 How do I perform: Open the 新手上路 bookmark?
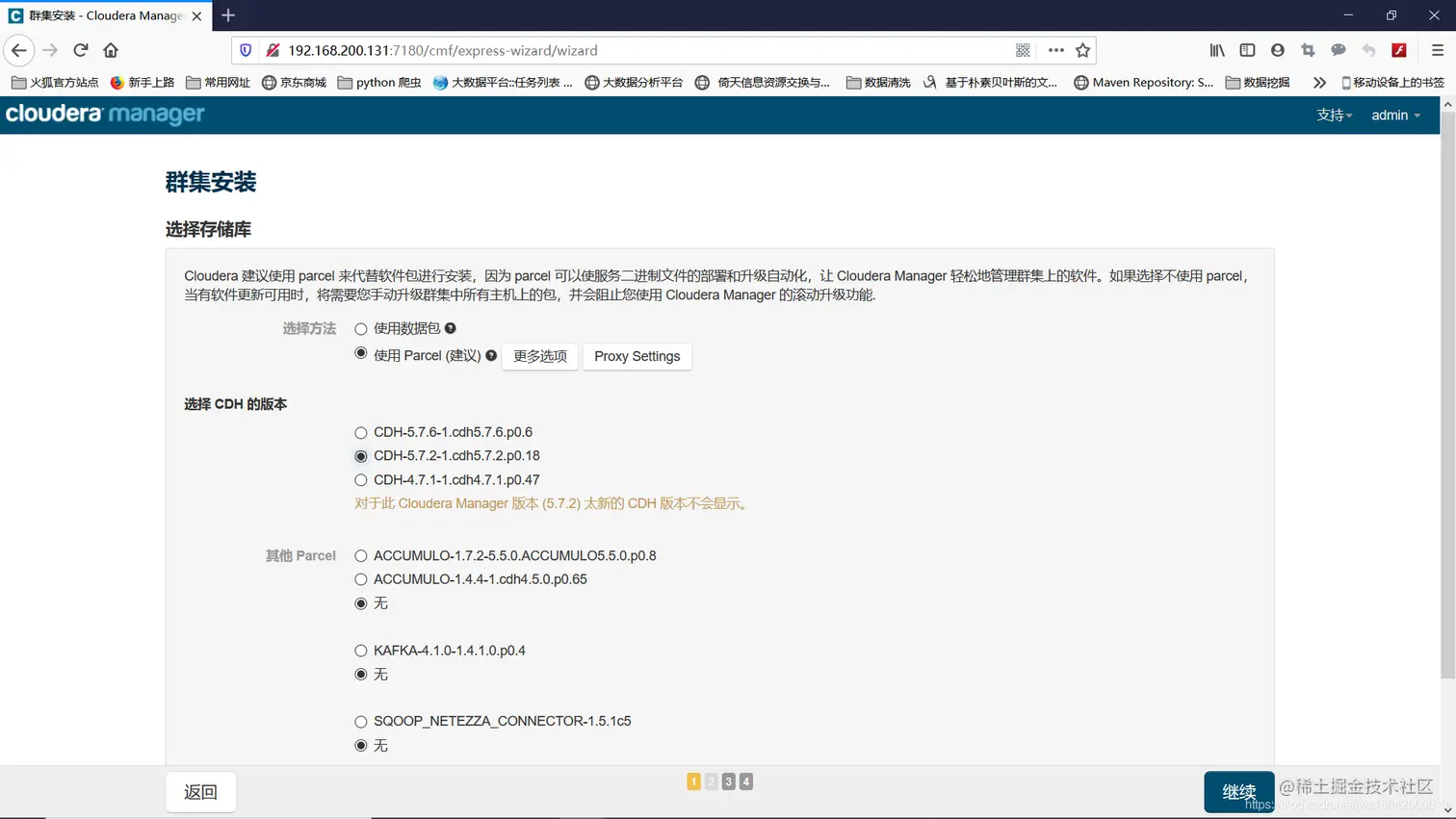(x=143, y=83)
